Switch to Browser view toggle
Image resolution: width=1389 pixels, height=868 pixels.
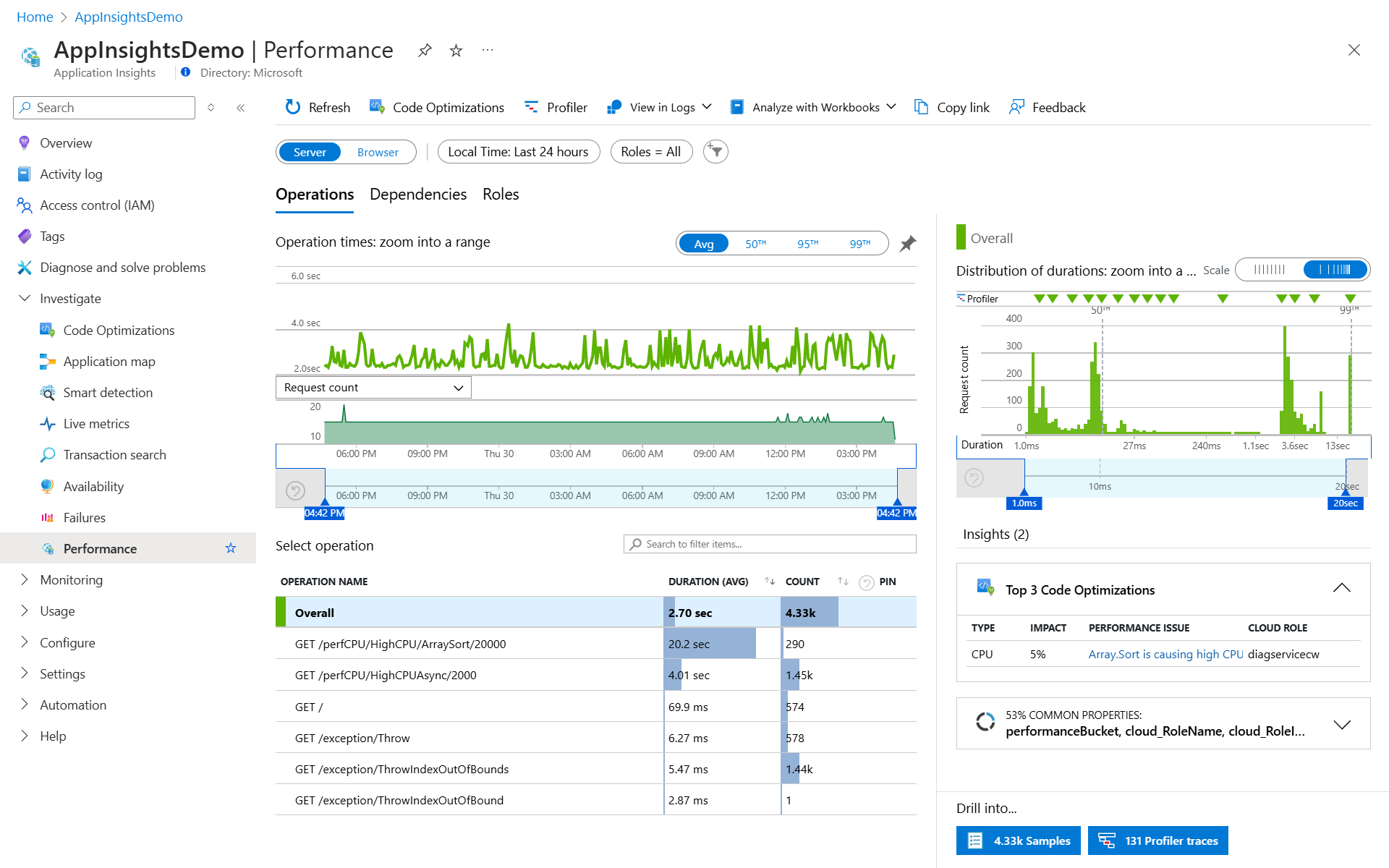pyautogui.click(x=378, y=152)
